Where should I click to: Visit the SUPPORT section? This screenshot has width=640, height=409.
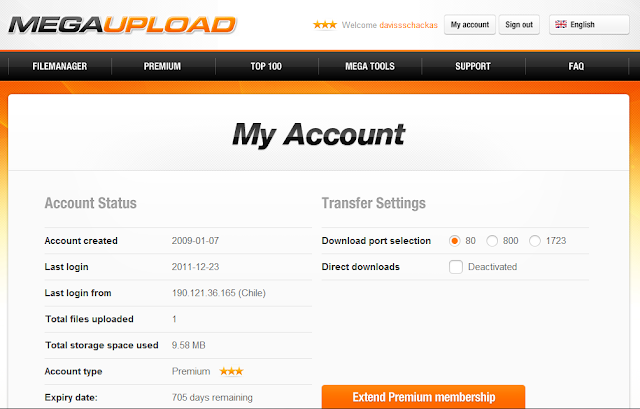tap(473, 66)
